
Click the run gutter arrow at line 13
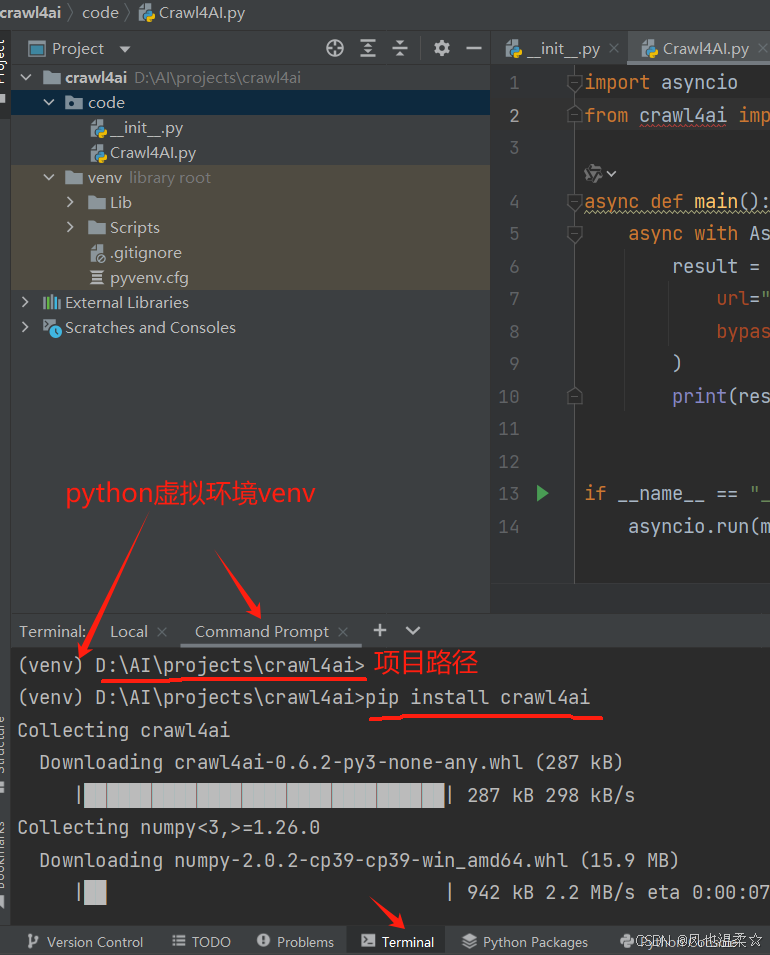(542, 493)
